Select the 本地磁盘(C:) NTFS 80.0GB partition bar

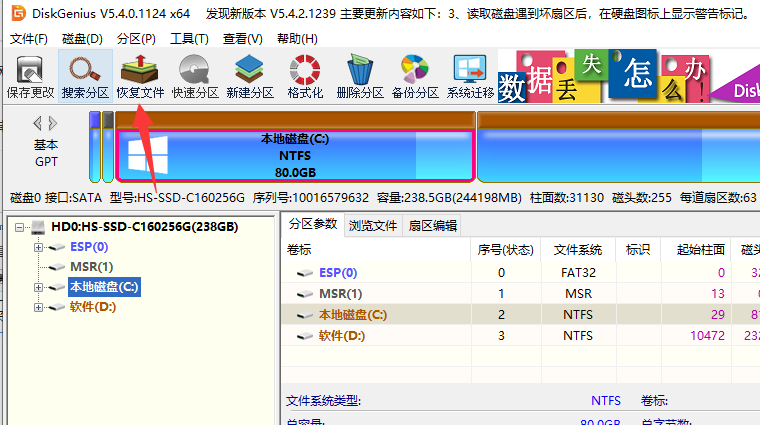[295, 156]
